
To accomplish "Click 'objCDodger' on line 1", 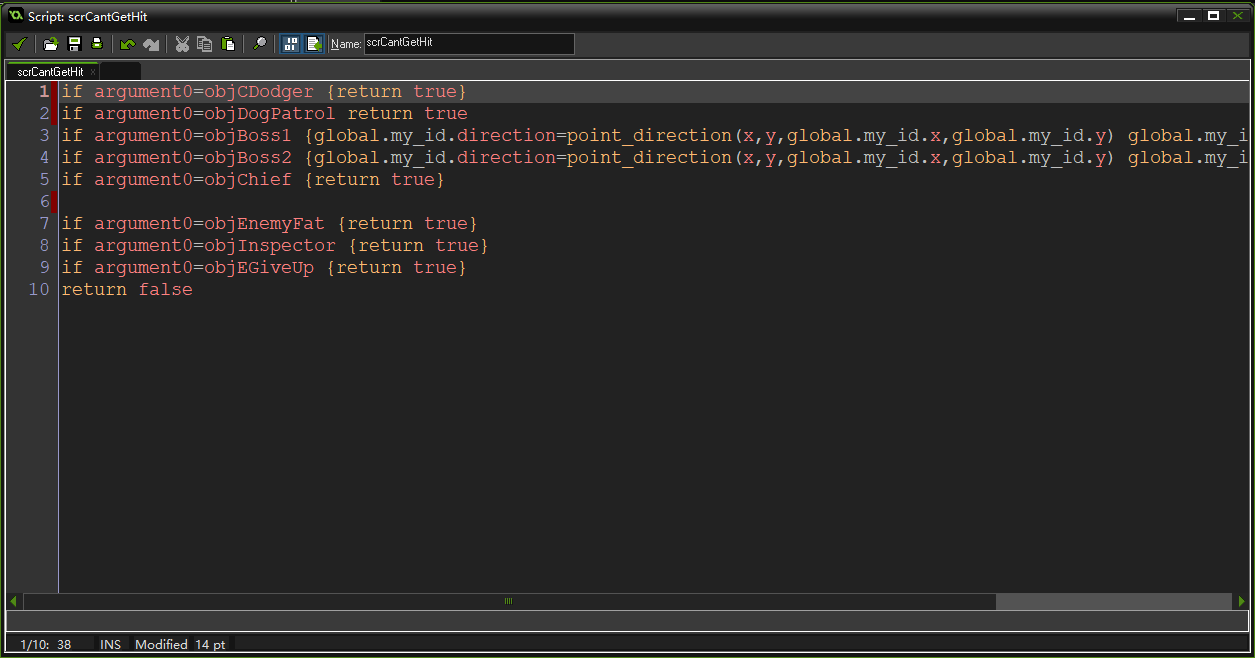I will tap(259, 92).
